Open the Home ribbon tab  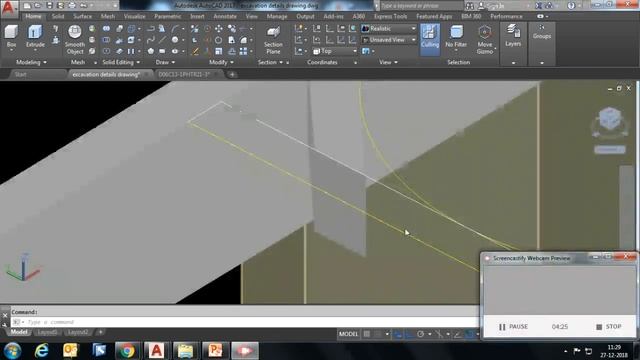pyautogui.click(x=33, y=16)
